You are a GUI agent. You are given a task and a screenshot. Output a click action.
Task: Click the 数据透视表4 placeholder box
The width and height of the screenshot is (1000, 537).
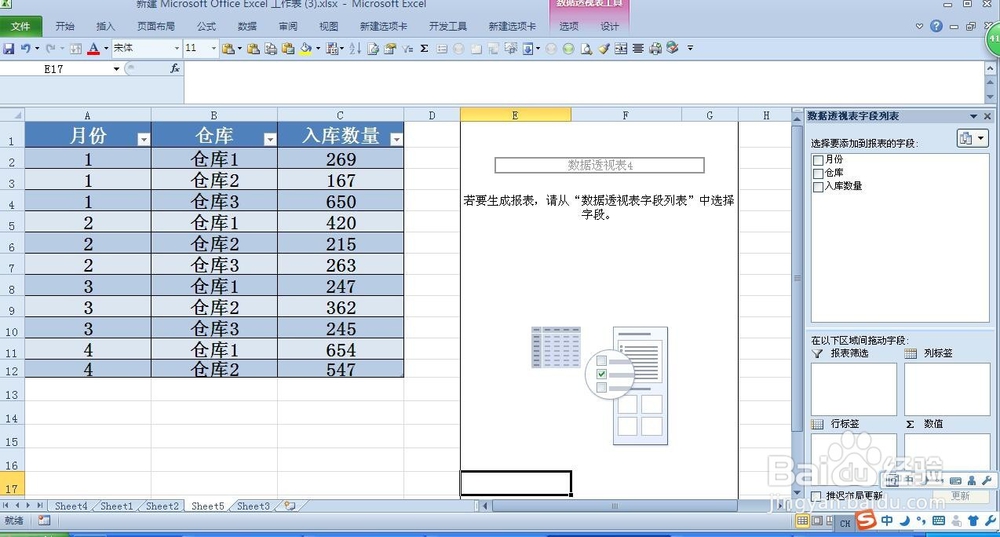pos(599,165)
